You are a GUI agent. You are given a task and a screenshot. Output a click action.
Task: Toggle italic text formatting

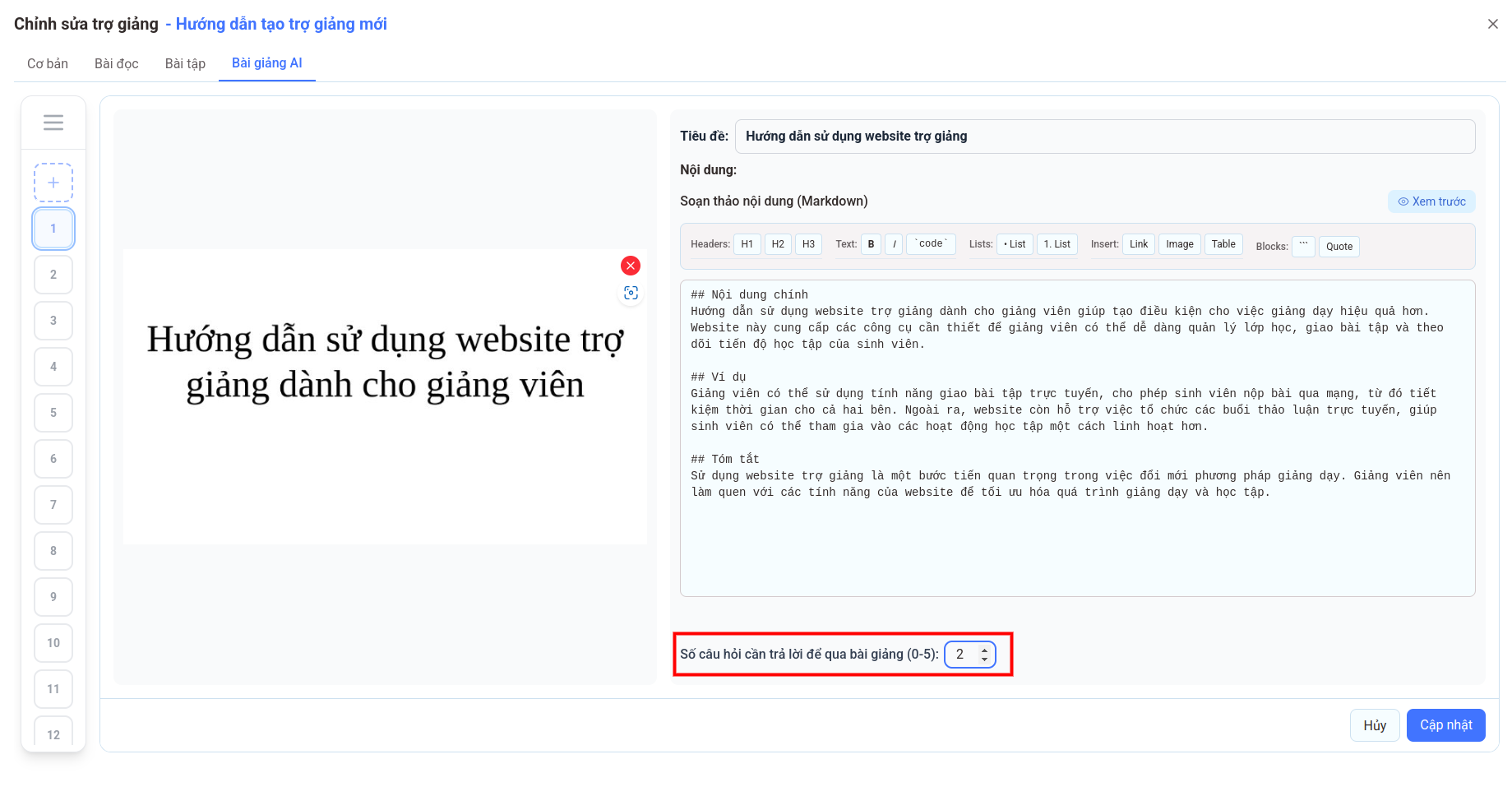[894, 243]
